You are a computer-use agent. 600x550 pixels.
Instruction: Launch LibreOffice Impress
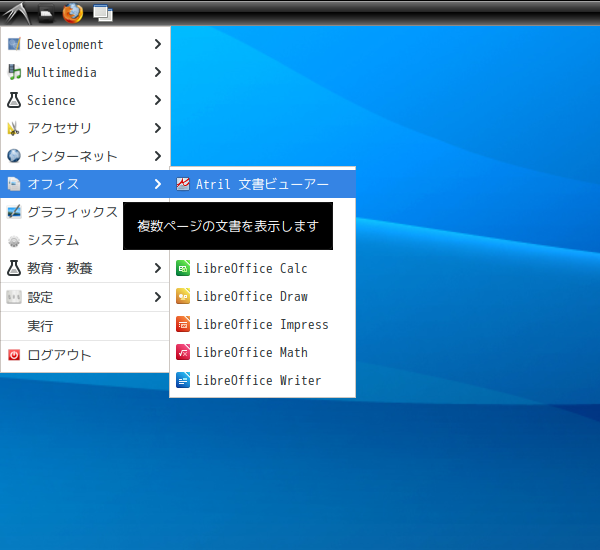[262, 325]
